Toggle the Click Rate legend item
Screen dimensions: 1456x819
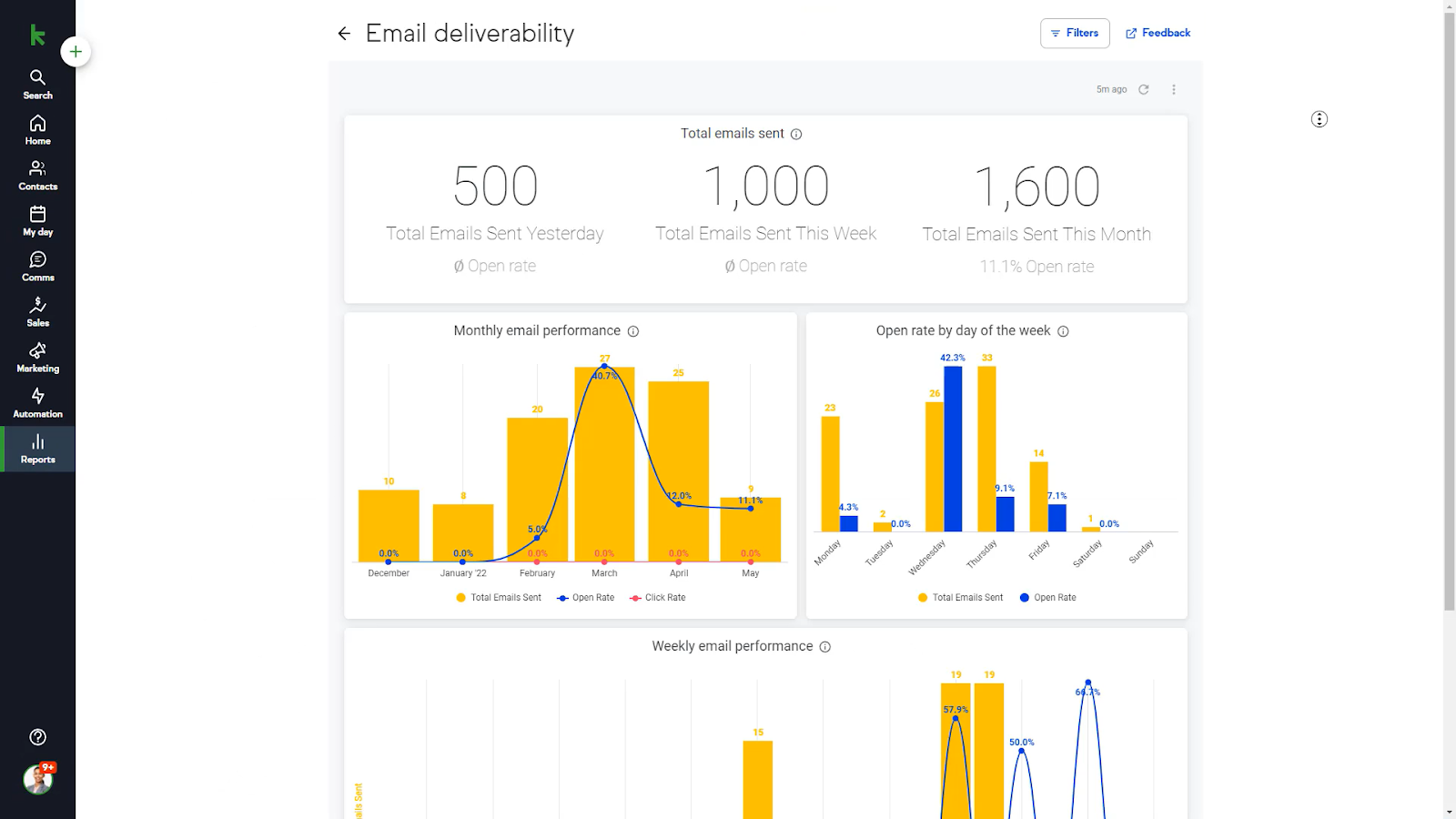coord(657,597)
